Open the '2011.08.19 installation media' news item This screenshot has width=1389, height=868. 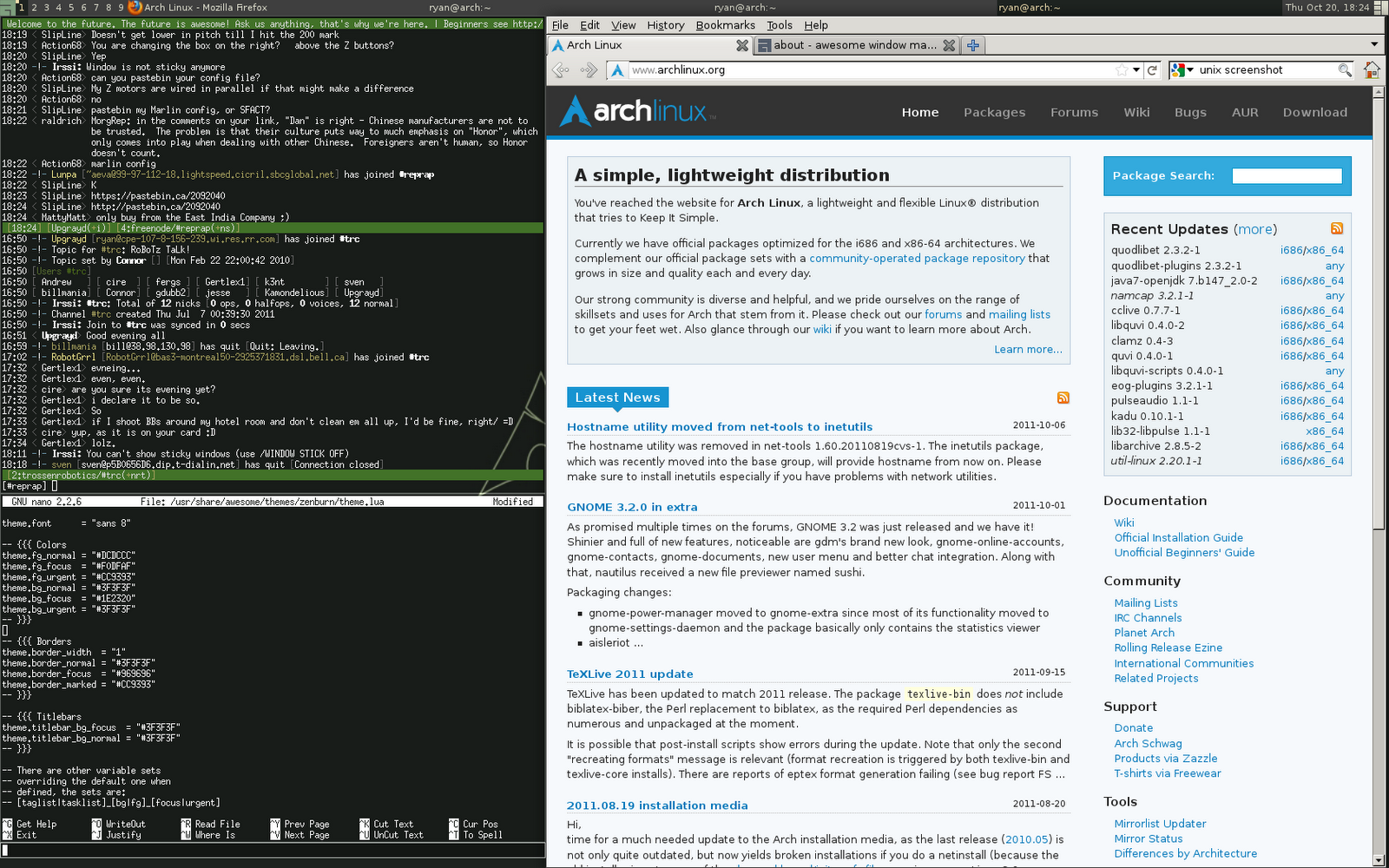657,806
